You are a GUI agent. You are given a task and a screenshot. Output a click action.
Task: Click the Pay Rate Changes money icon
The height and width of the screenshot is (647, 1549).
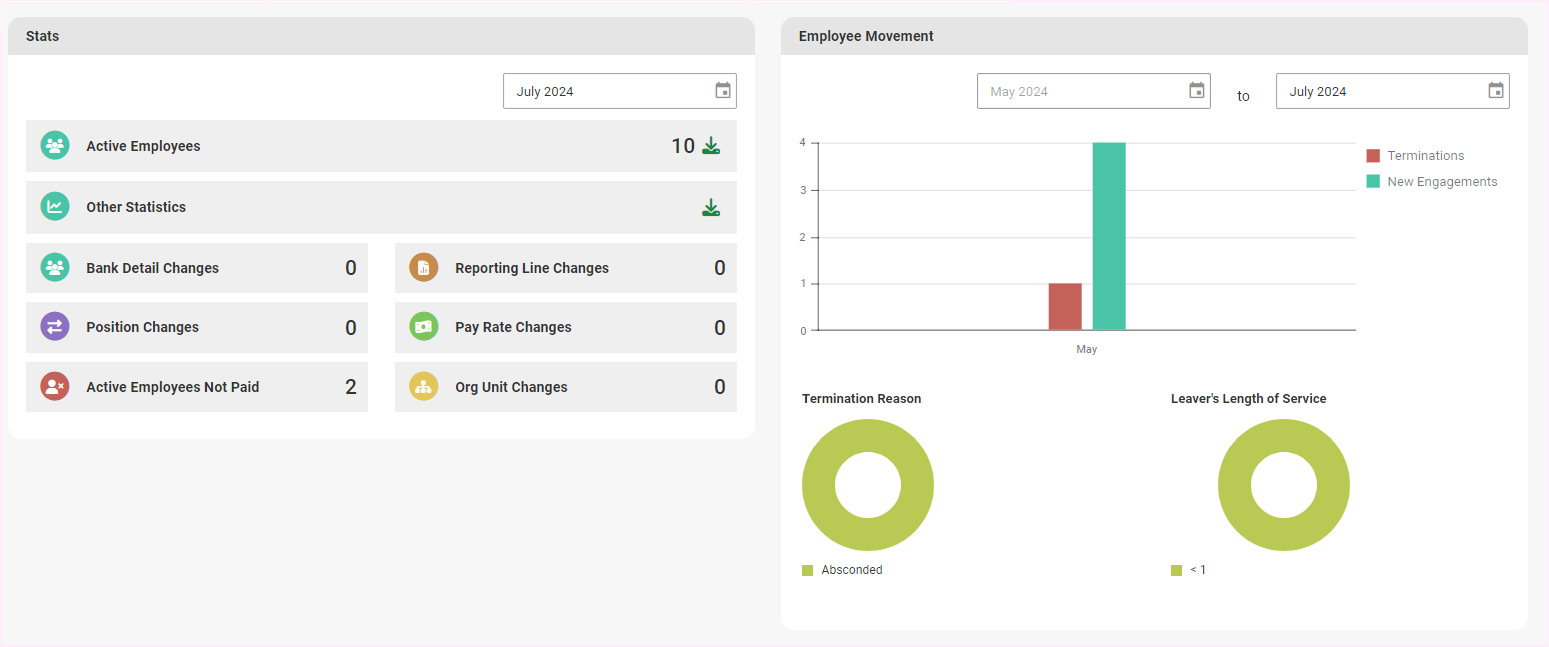pyautogui.click(x=424, y=327)
